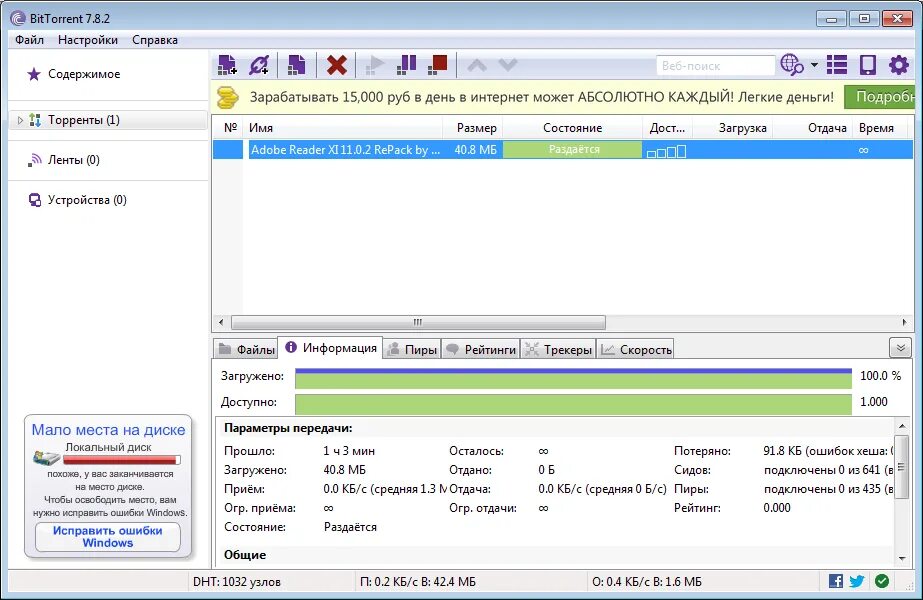Sort by the Загрузка column header

(x=733, y=128)
